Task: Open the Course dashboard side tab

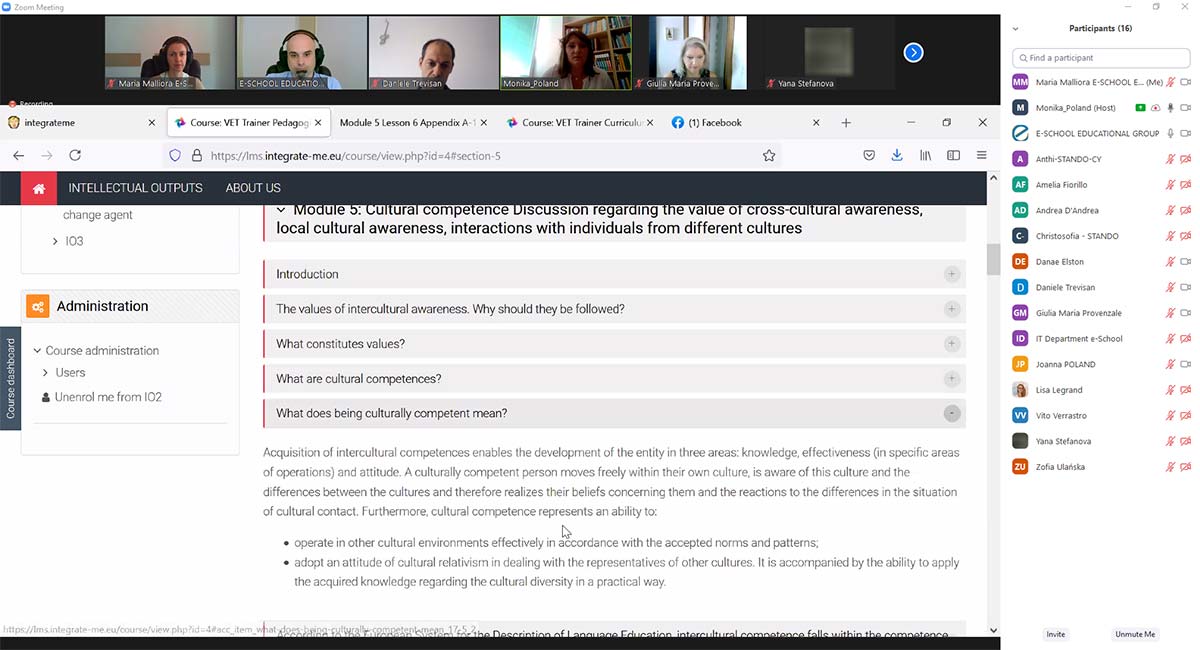Action: [x=11, y=378]
